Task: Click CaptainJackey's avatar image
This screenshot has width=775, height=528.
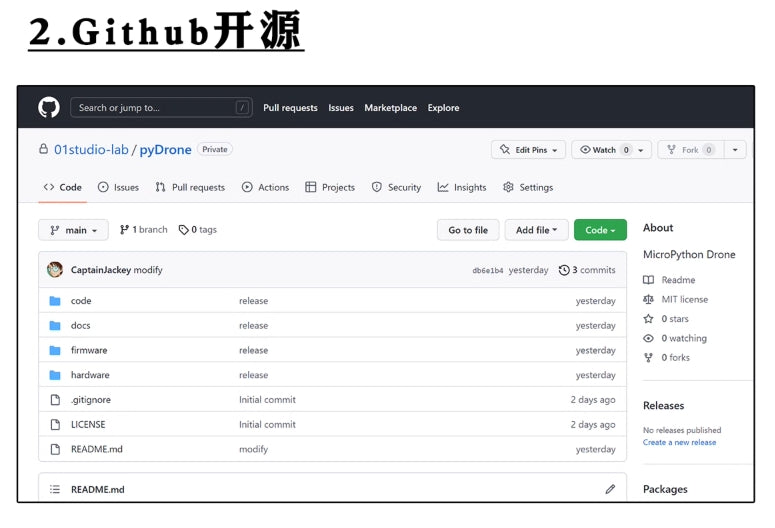Action: (55, 269)
